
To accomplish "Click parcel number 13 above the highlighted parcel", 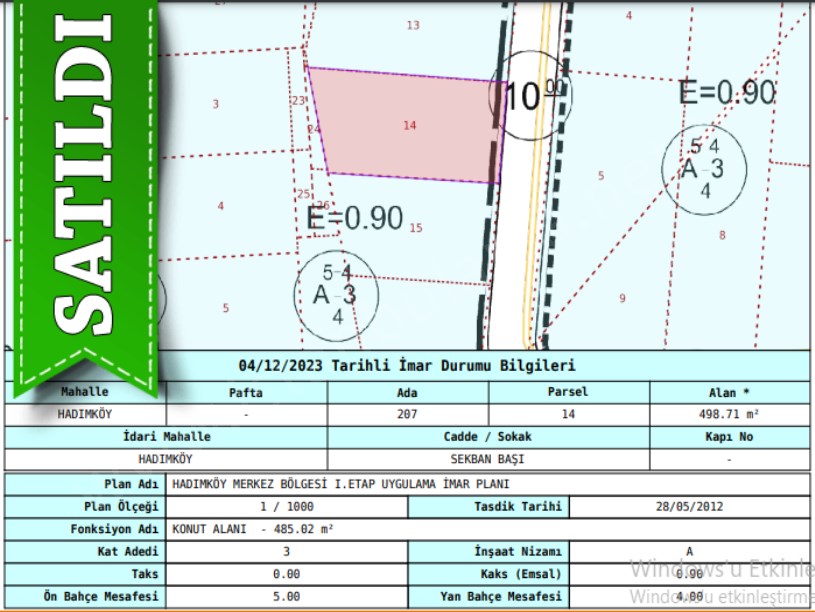I will (x=413, y=25).
